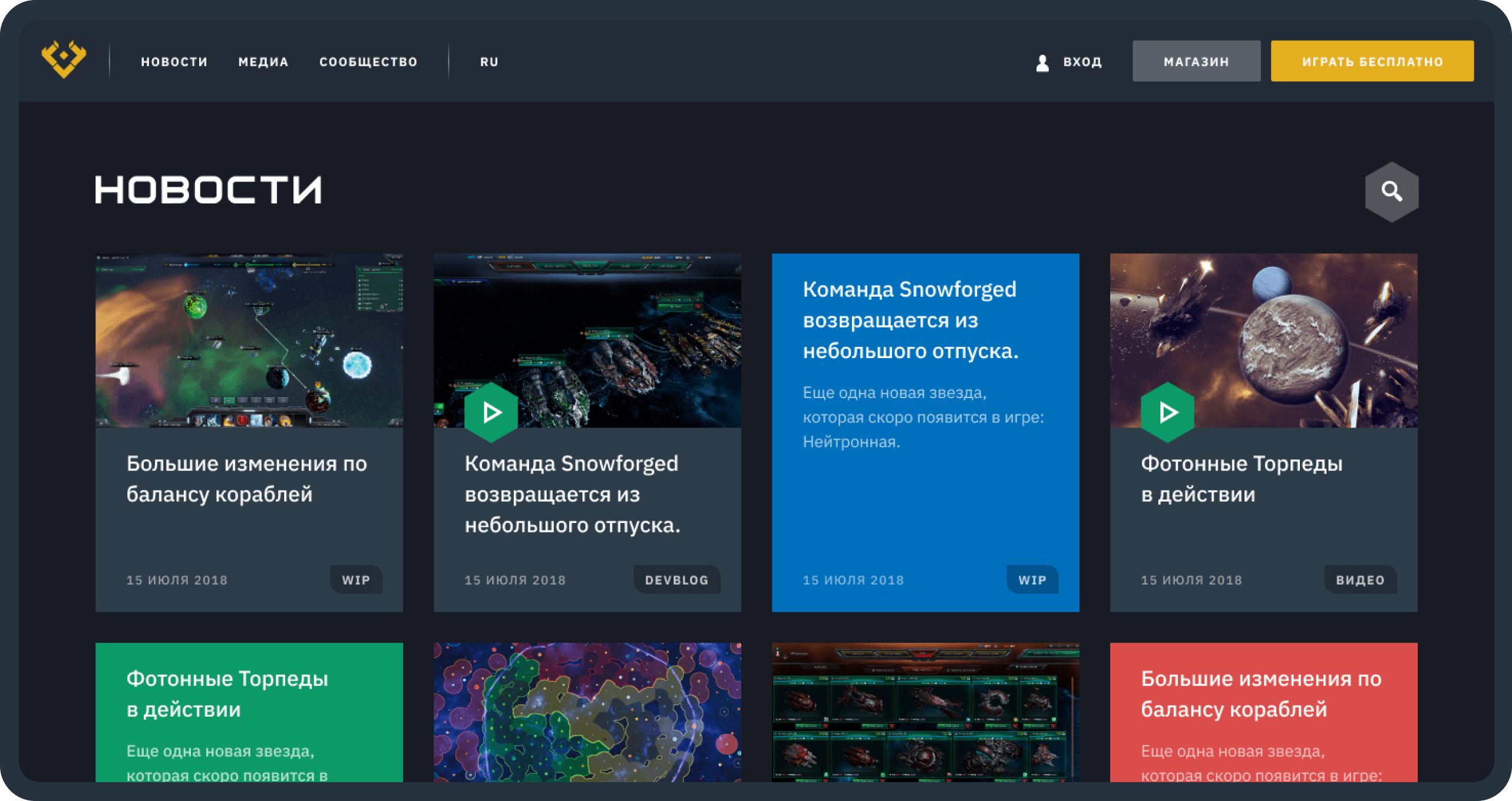Click the WIP tag on the blue card

click(1032, 580)
